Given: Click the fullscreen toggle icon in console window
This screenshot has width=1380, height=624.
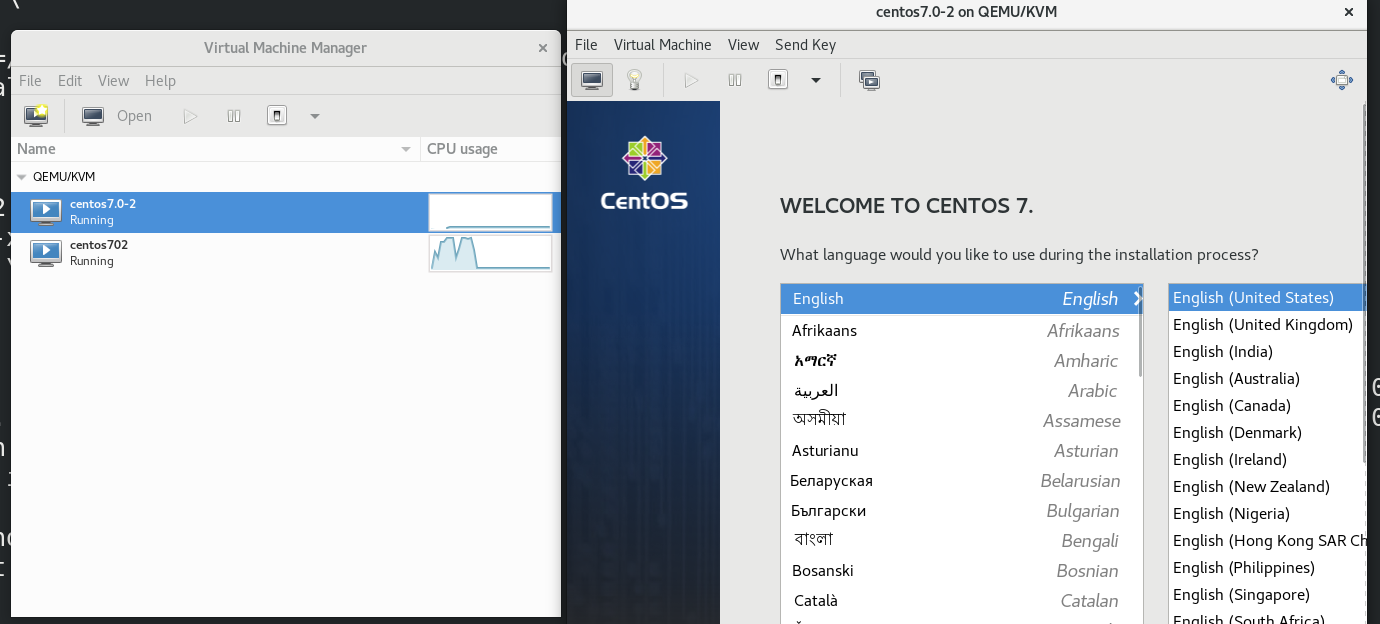Looking at the screenshot, I should [1342, 80].
